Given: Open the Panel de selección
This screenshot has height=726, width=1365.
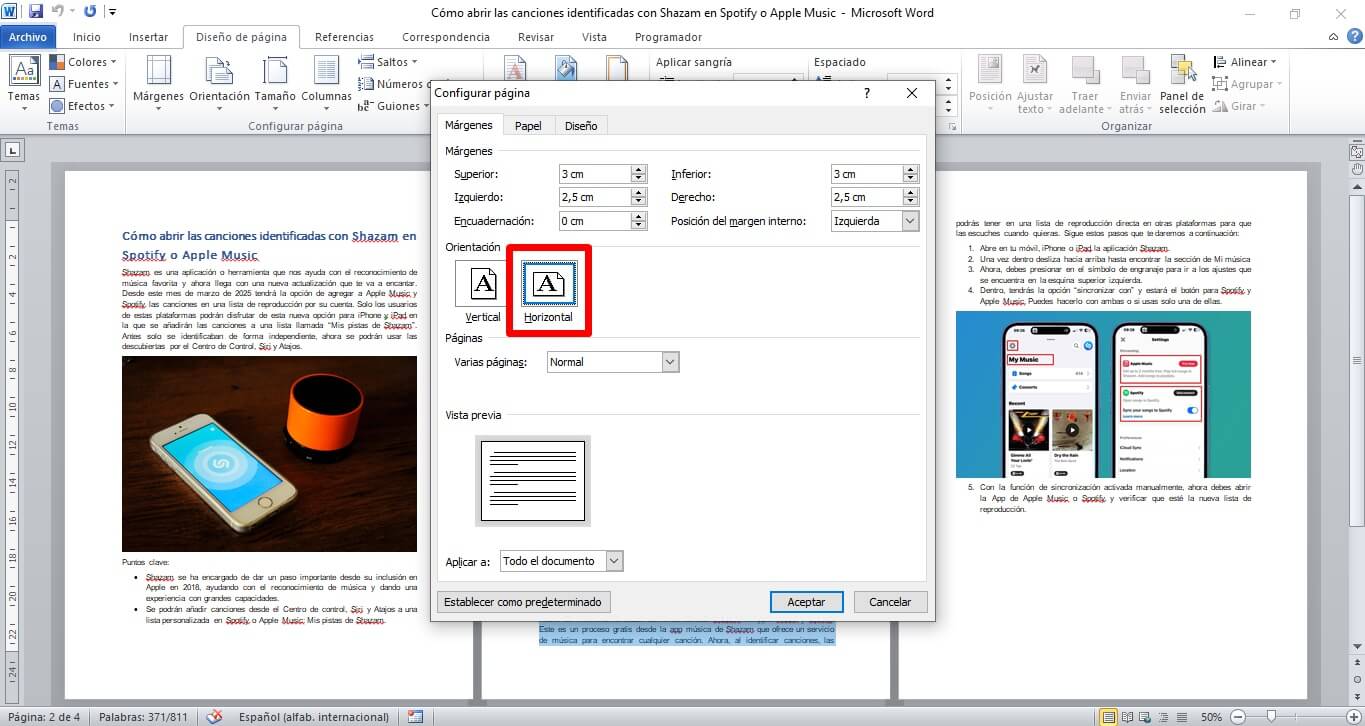Looking at the screenshot, I should pyautogui.click(x=1182, y=84).
